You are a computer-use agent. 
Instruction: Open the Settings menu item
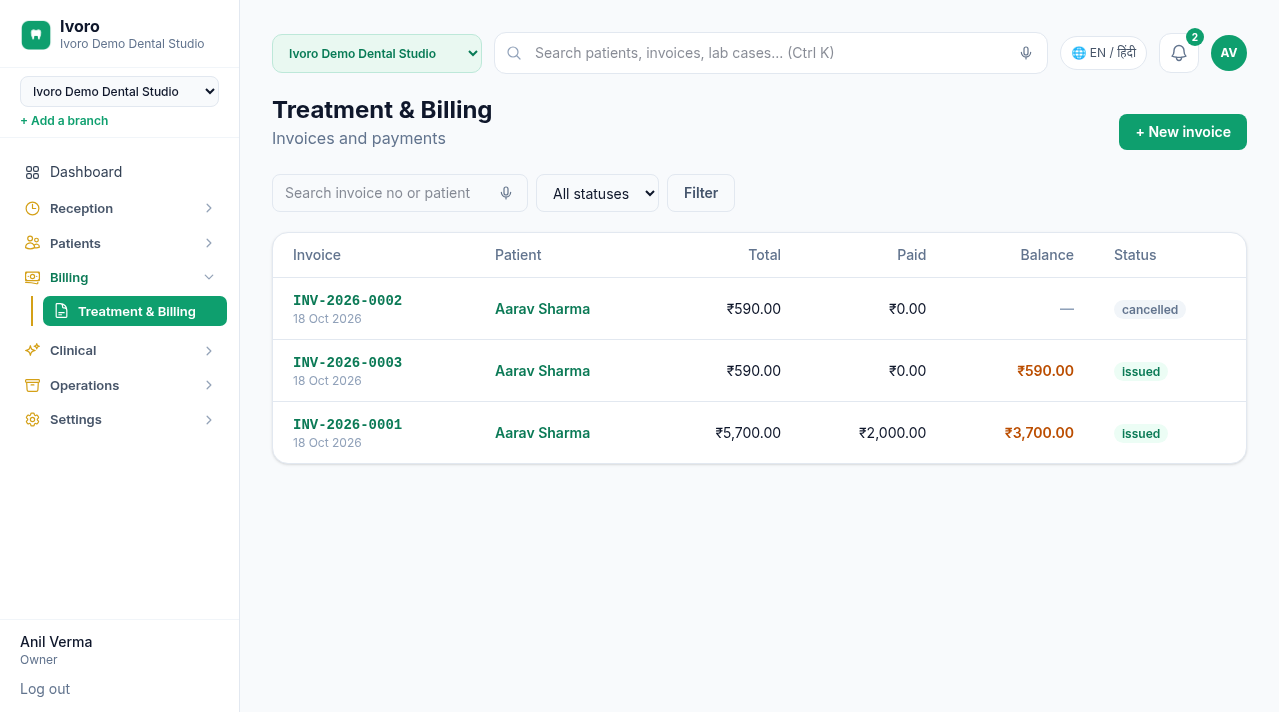pos(120,419)
